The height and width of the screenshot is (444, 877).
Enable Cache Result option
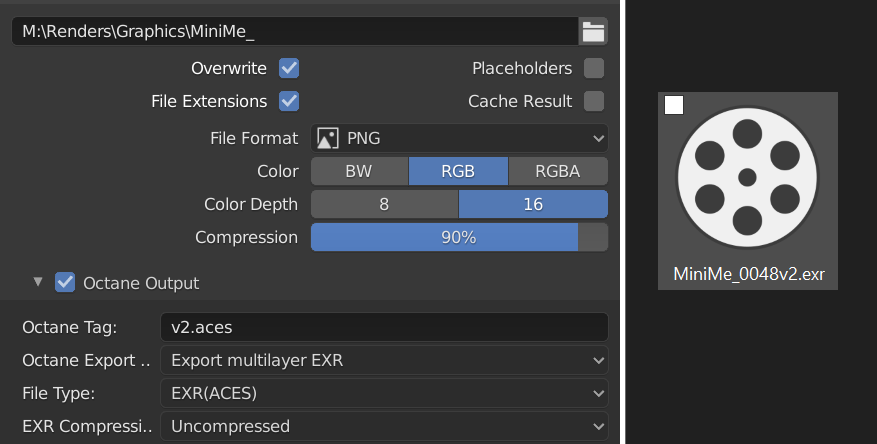[594, 101]
